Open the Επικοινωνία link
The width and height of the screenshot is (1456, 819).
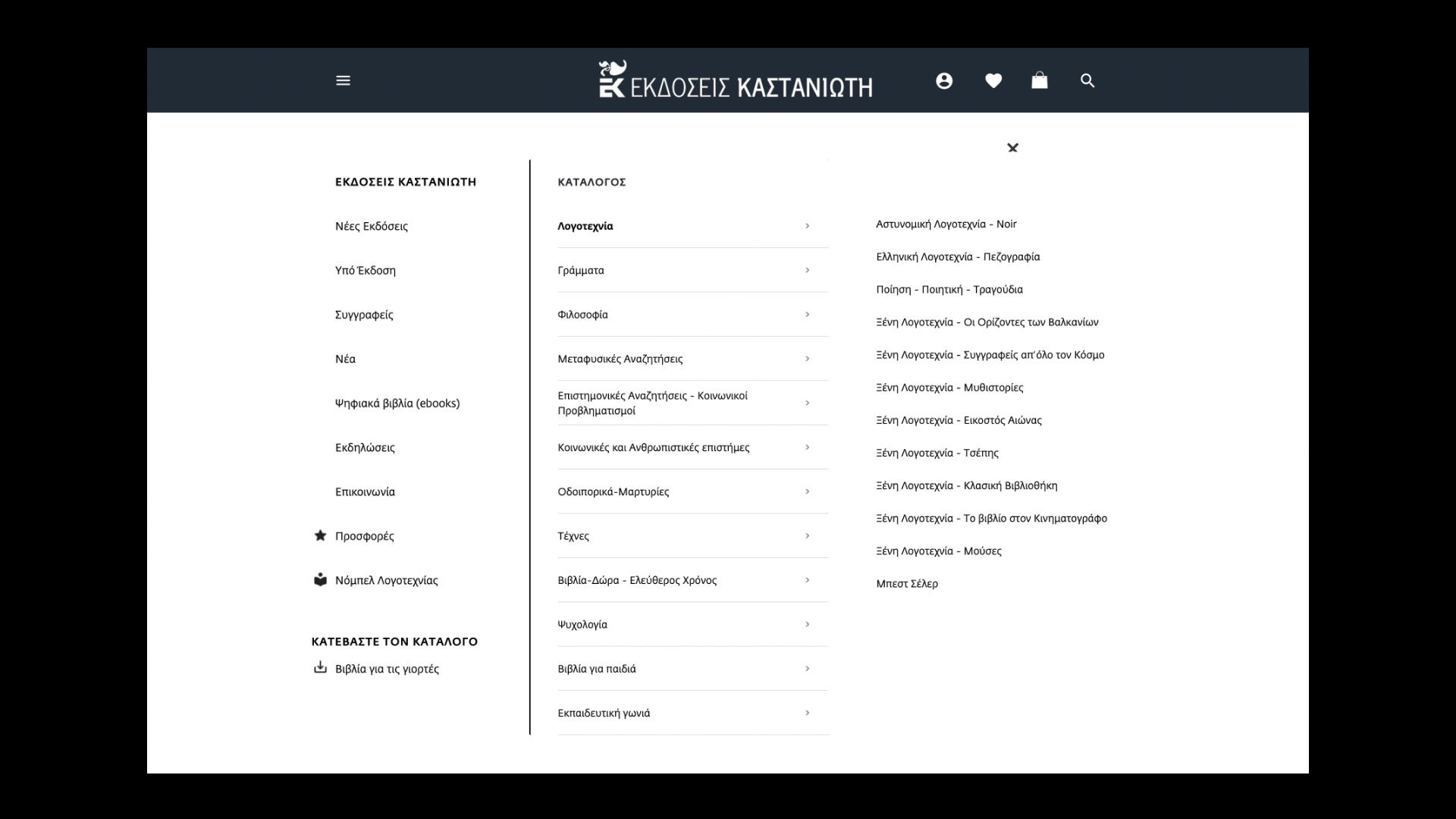coord(365,491)
